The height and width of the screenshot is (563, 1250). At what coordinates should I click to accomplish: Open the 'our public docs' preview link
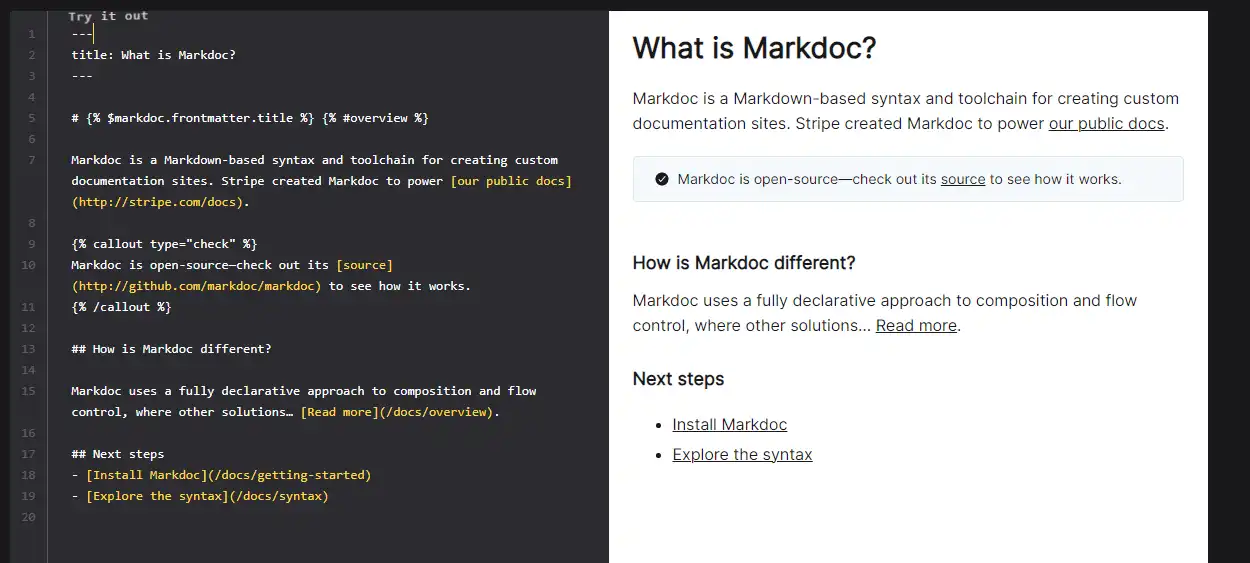coord(1106,124)
